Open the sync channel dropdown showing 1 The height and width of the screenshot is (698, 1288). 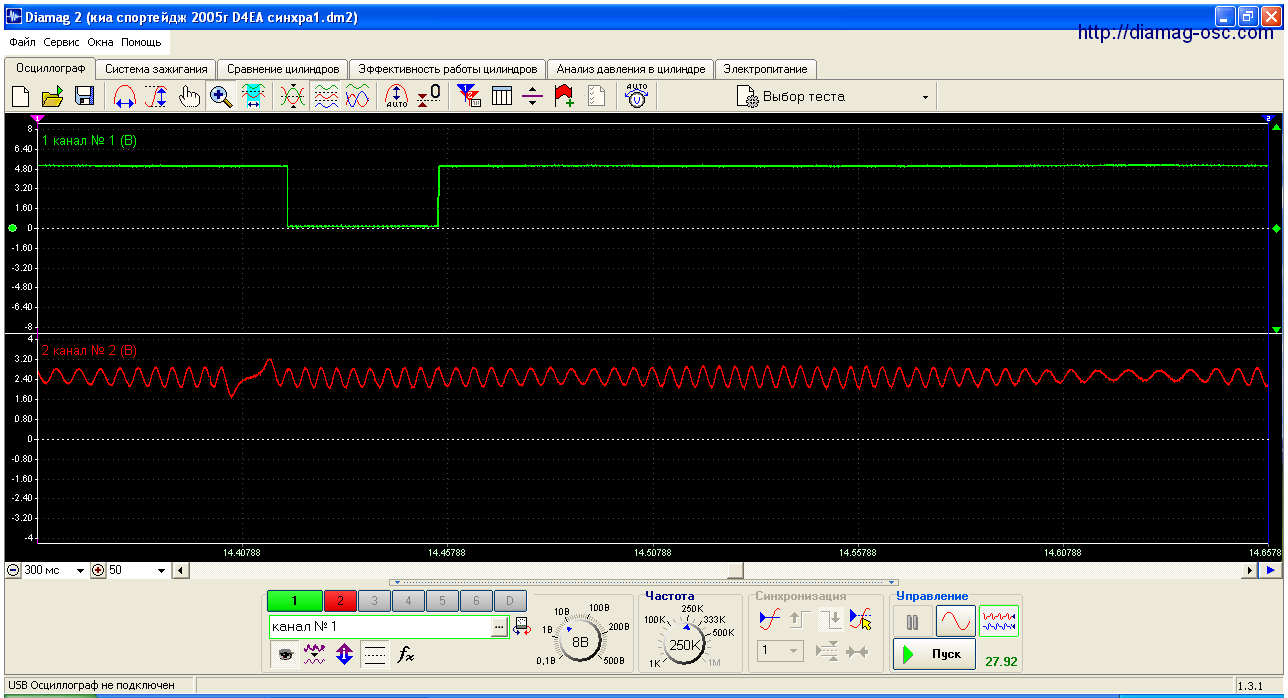781,651
